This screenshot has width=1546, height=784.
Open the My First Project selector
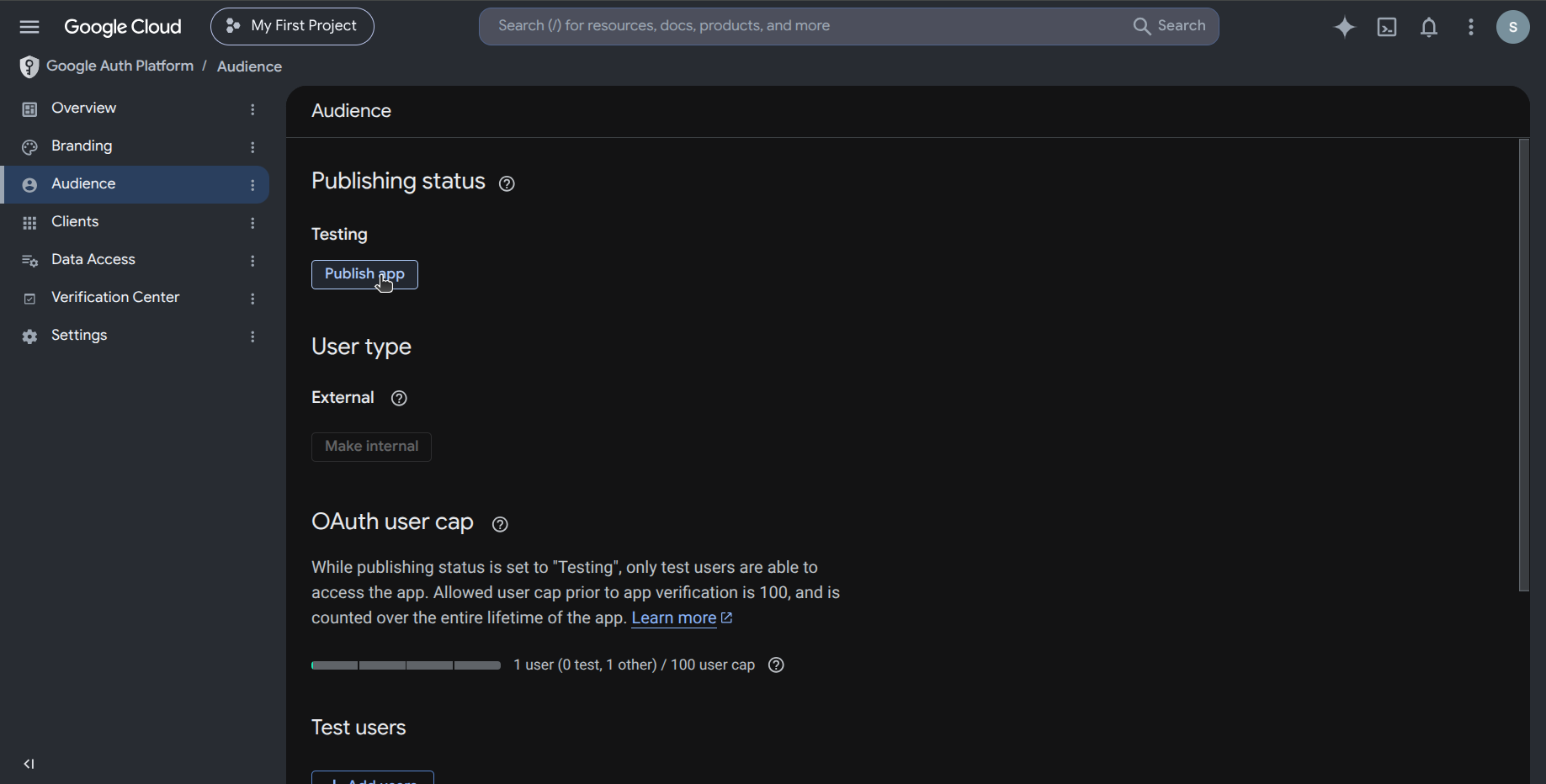[292, 26]
